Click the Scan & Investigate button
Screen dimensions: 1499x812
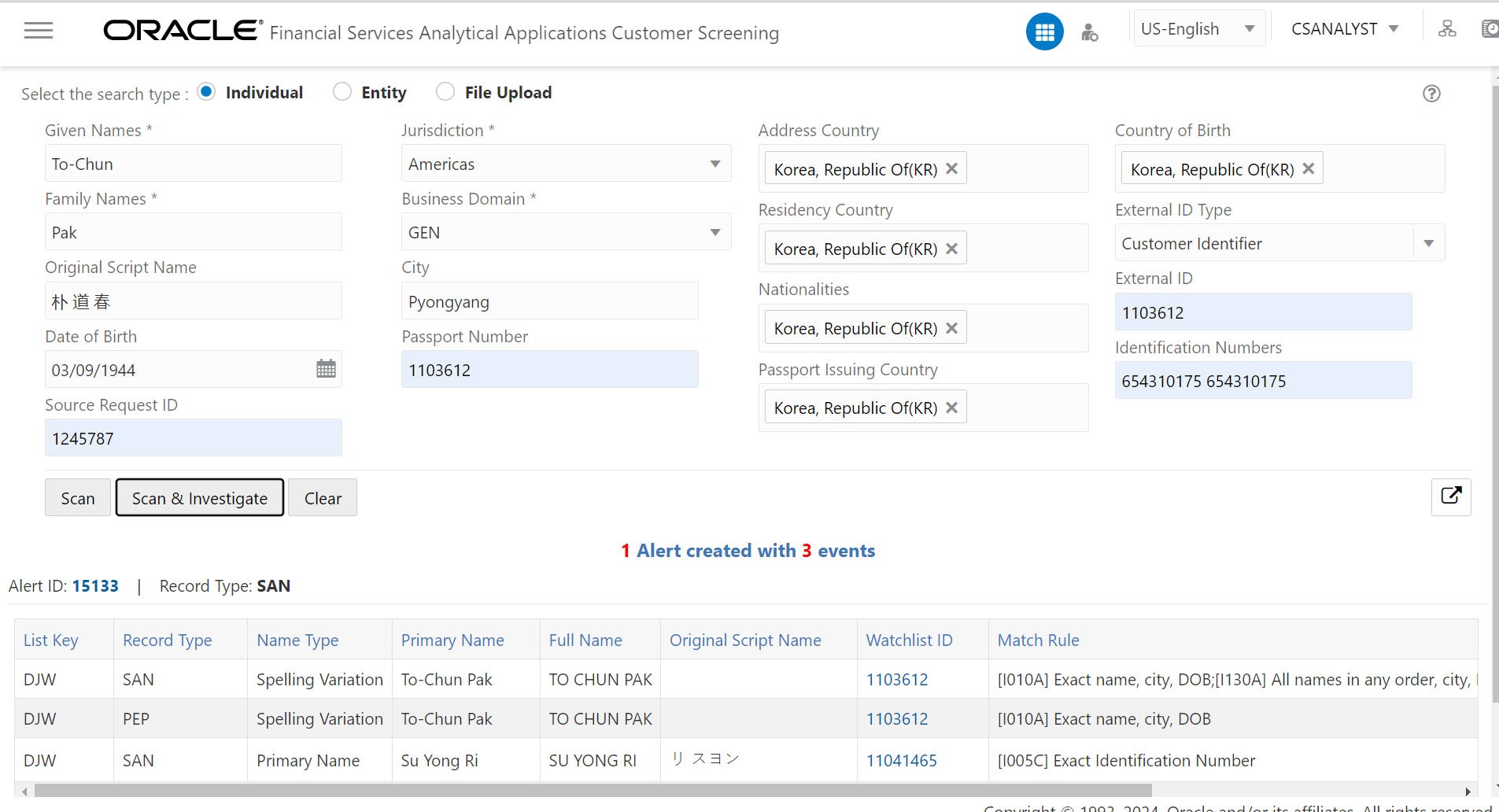coord(200,498)
